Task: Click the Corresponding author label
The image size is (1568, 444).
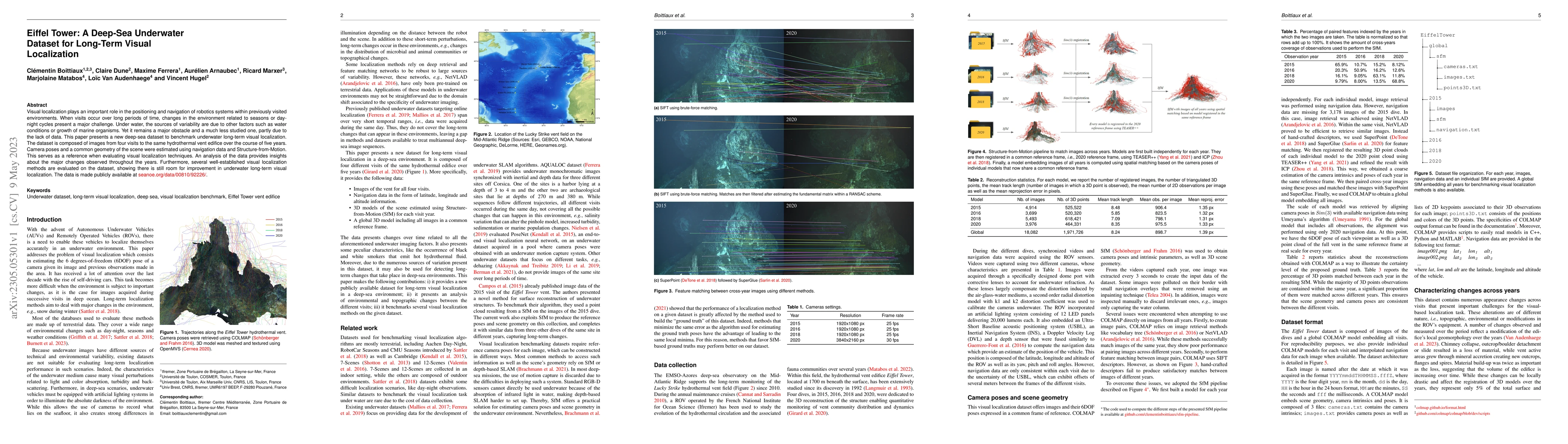Action: tap(181, 397)
